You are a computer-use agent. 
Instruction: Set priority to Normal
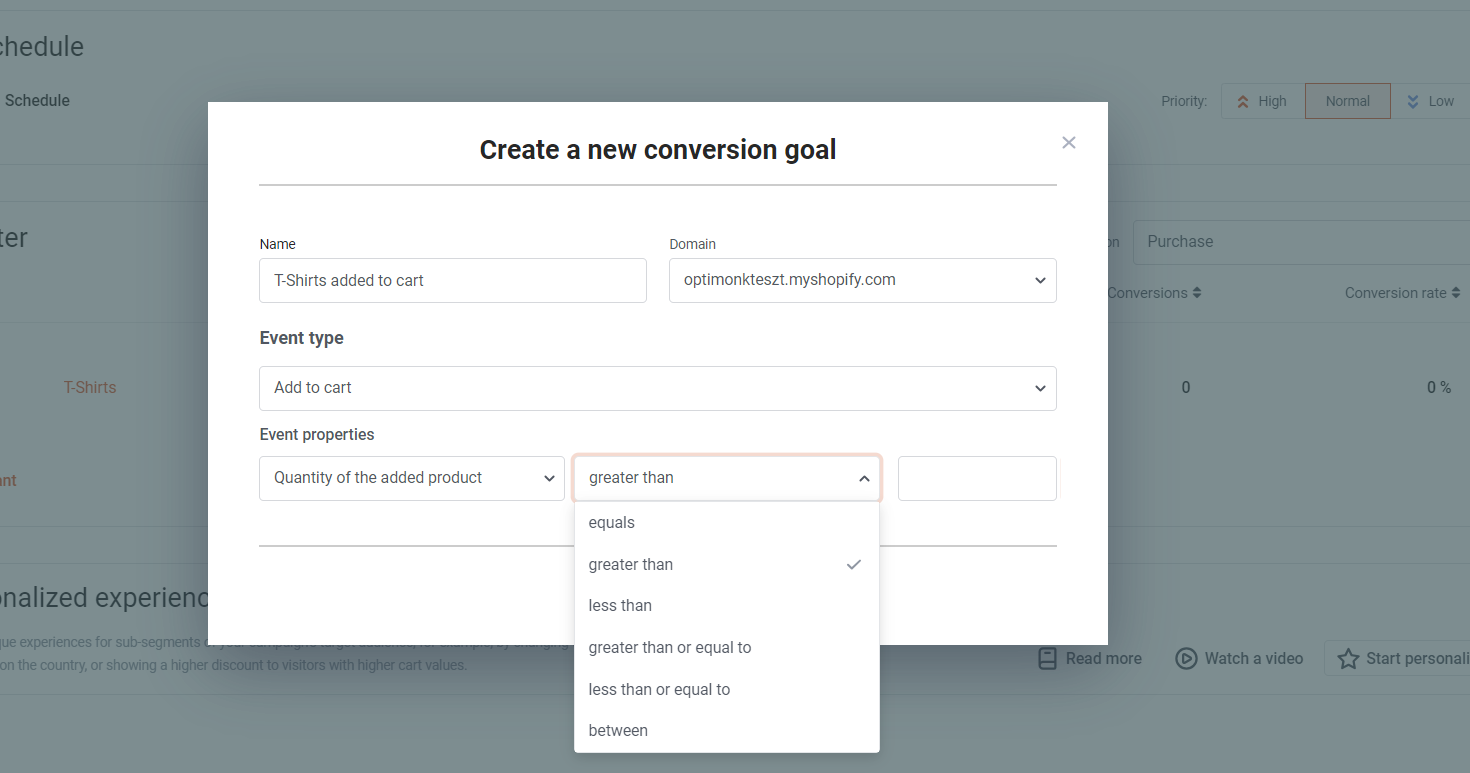coord(1348,101)
